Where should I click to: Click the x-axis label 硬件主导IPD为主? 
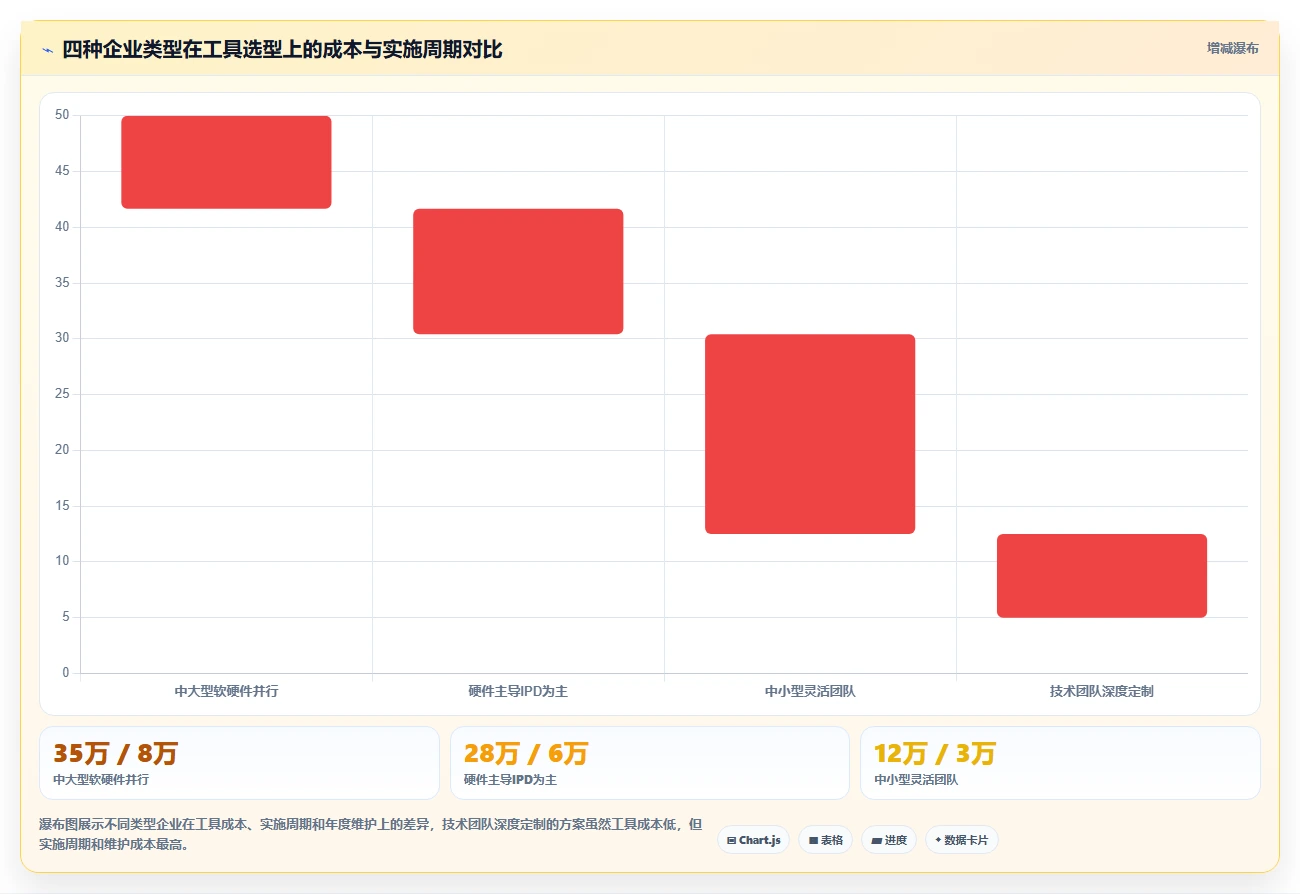(518, 691)
